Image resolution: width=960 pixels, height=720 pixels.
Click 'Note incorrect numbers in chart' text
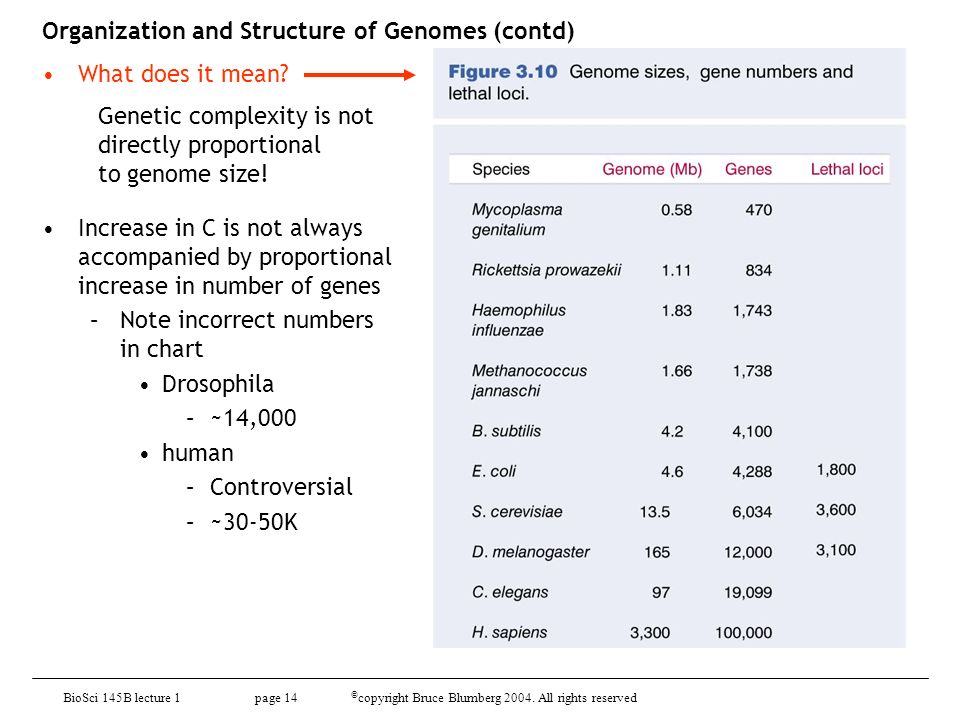click(246, 334)
